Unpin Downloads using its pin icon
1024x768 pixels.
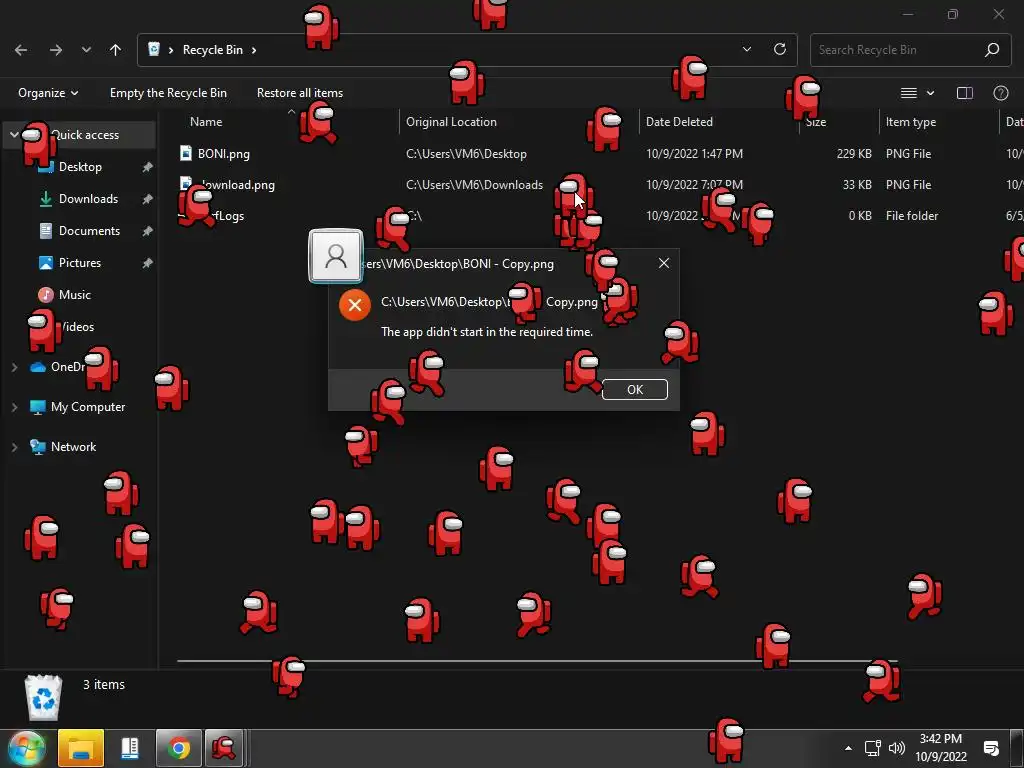click(x=148, y=199)
